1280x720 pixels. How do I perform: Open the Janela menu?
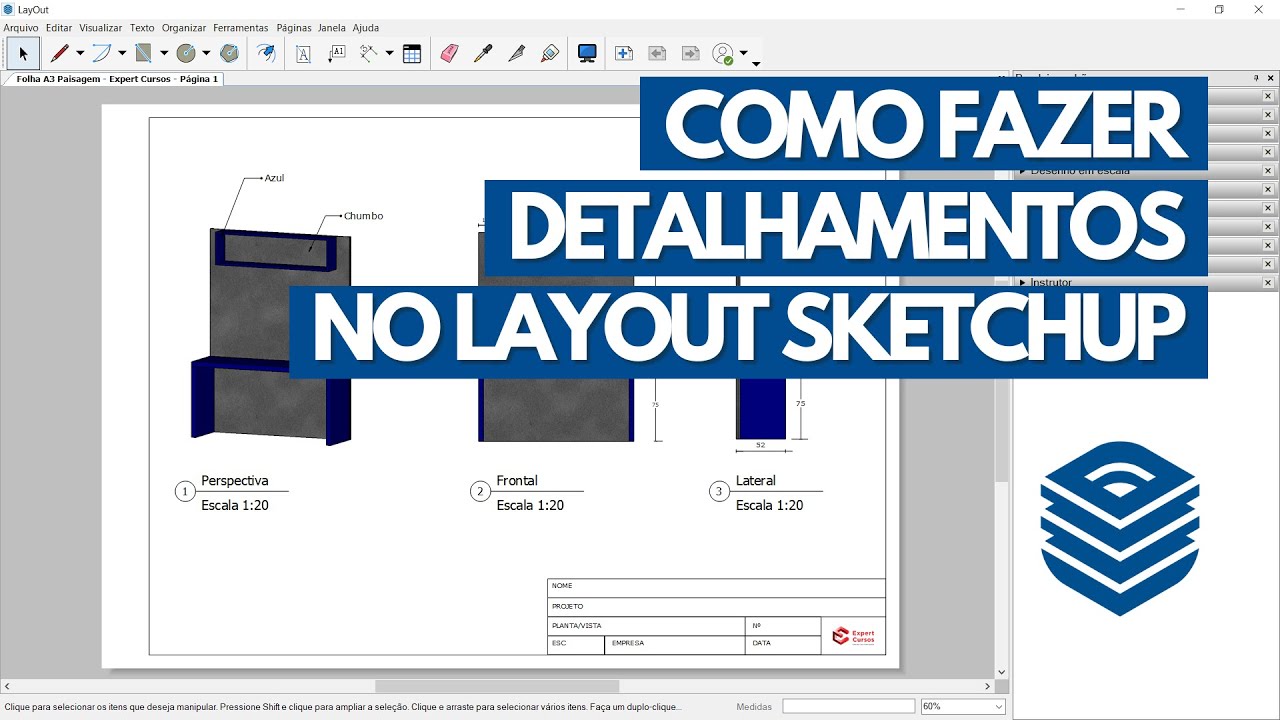(332, 28)
